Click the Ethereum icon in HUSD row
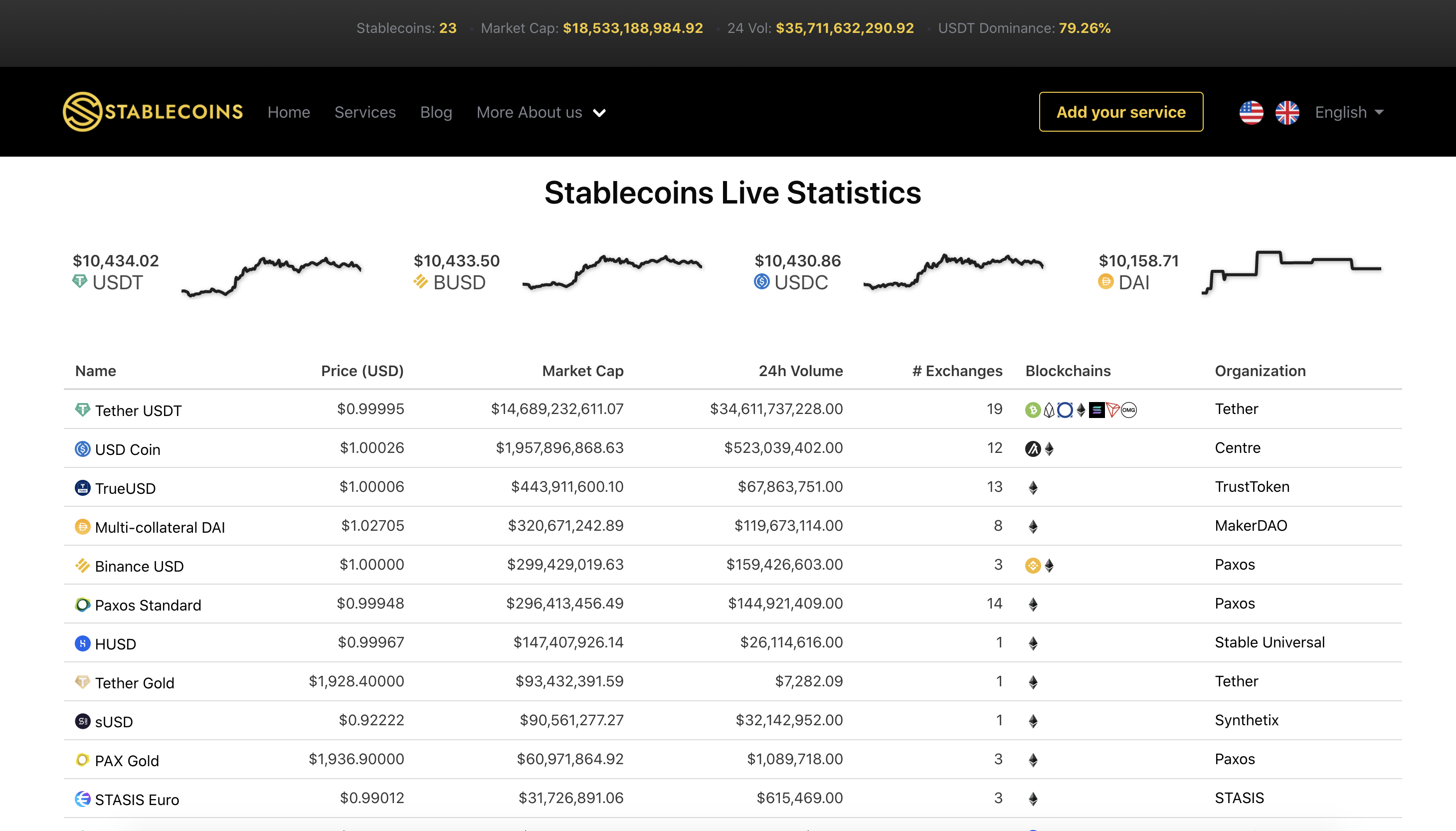The width and height of the screenshot is (1456, 831). [1033, 643]
